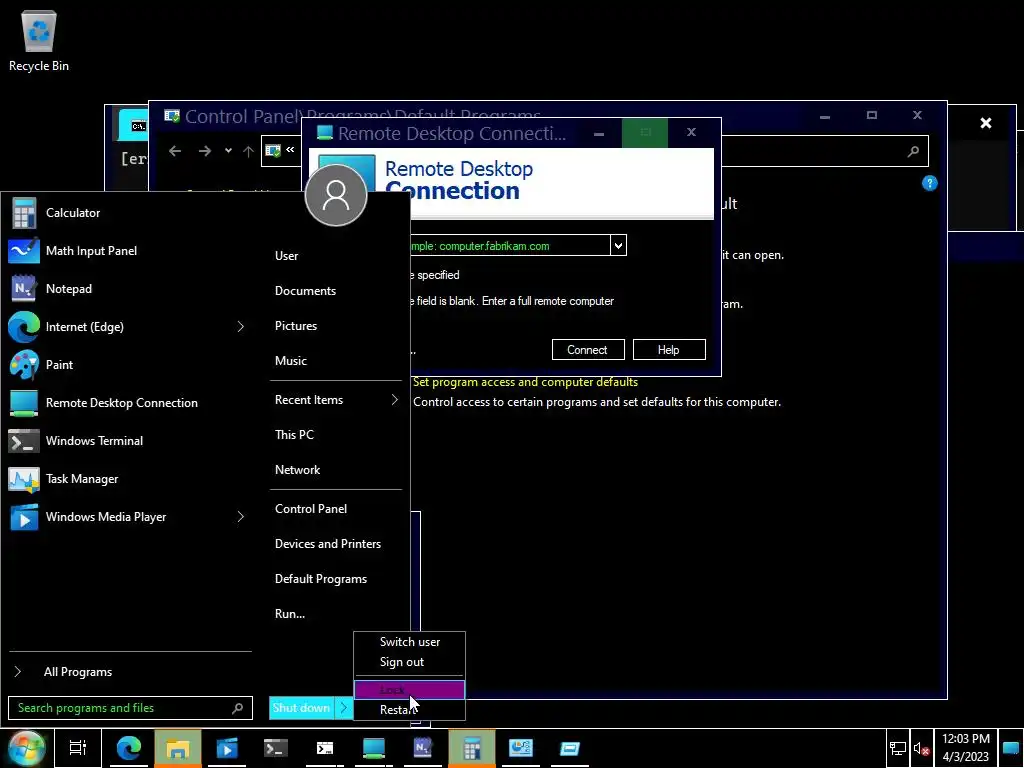Screen dimensions: 1024x768
Task: Open This PC from the Start menu
Action: (336, 435)
